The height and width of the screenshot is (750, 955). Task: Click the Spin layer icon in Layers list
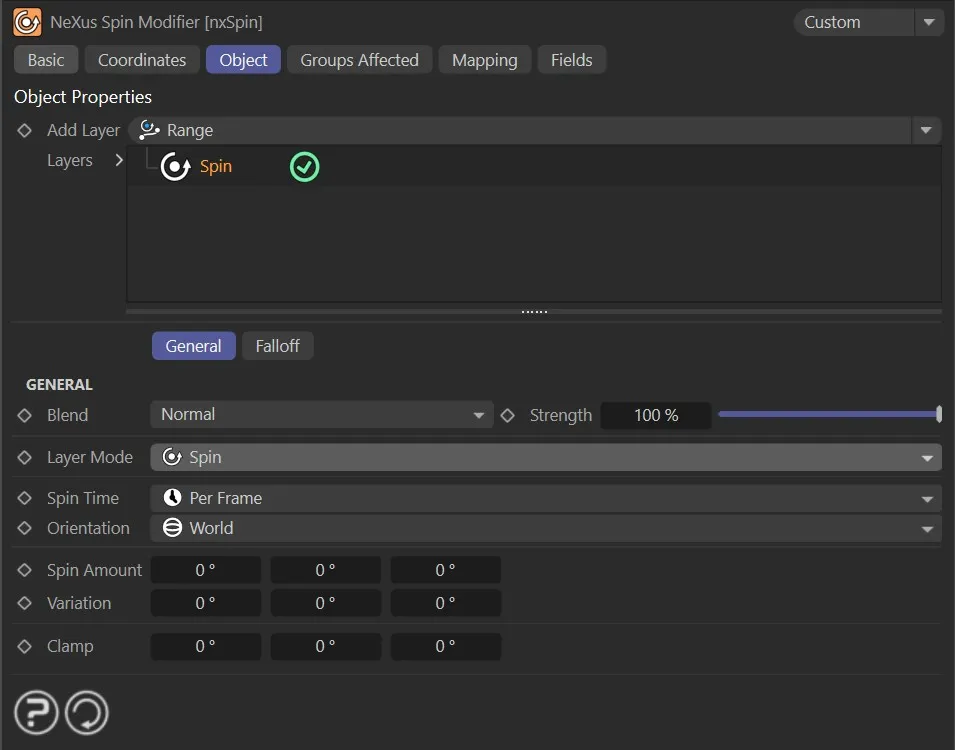(x=175, y=167)
